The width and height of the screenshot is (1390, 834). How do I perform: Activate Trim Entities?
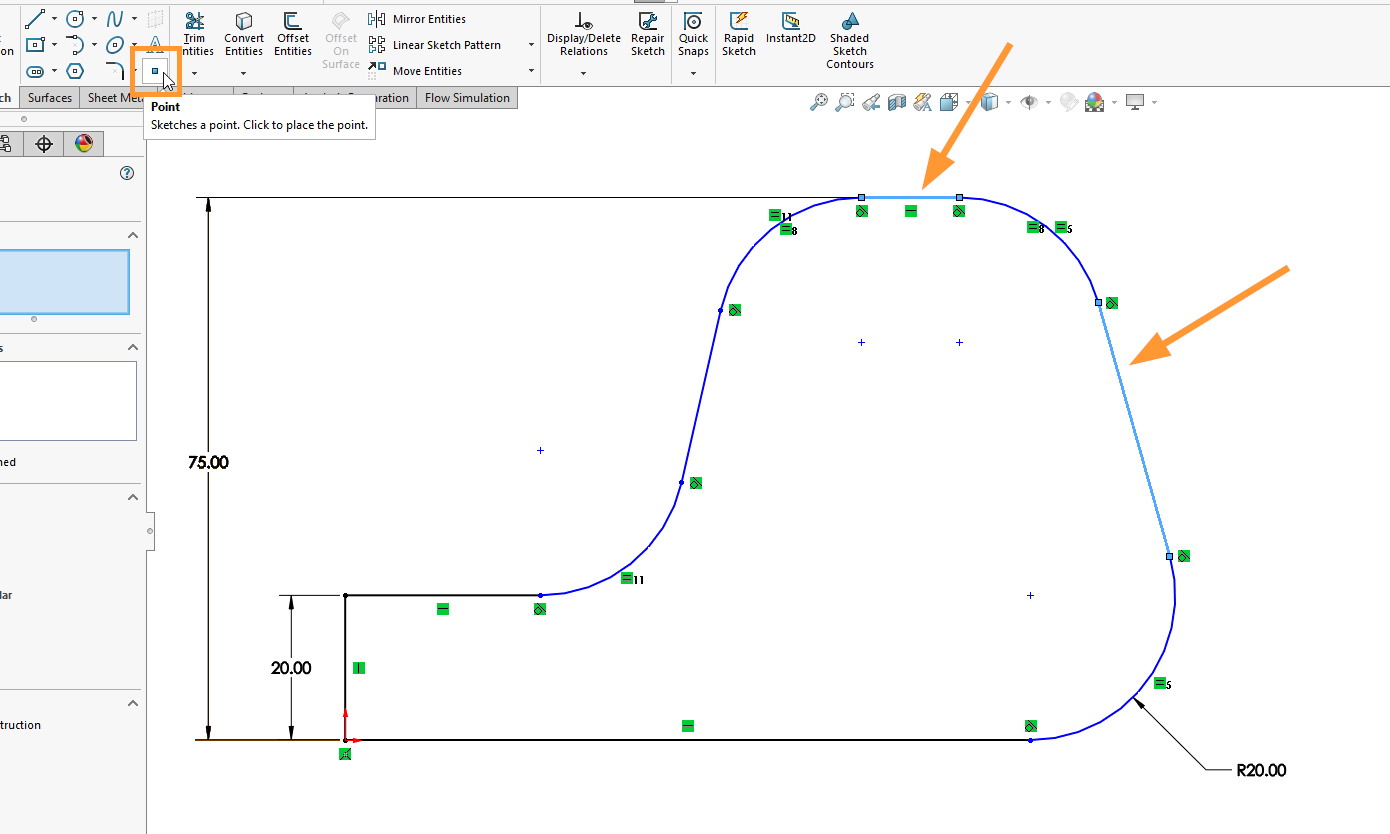(x=196, y=35)
